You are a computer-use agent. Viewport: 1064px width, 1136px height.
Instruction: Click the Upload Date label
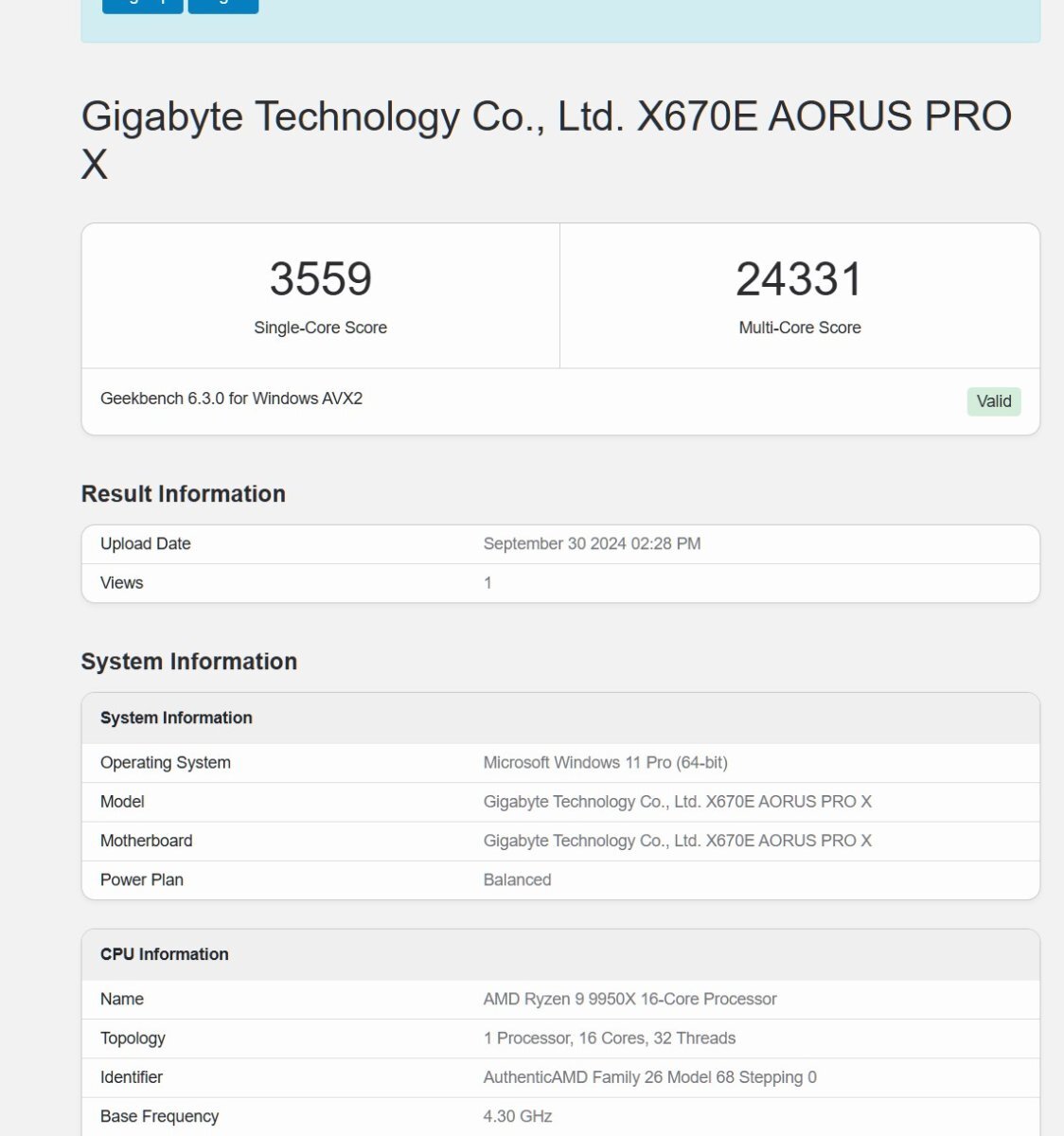point(146,543)
